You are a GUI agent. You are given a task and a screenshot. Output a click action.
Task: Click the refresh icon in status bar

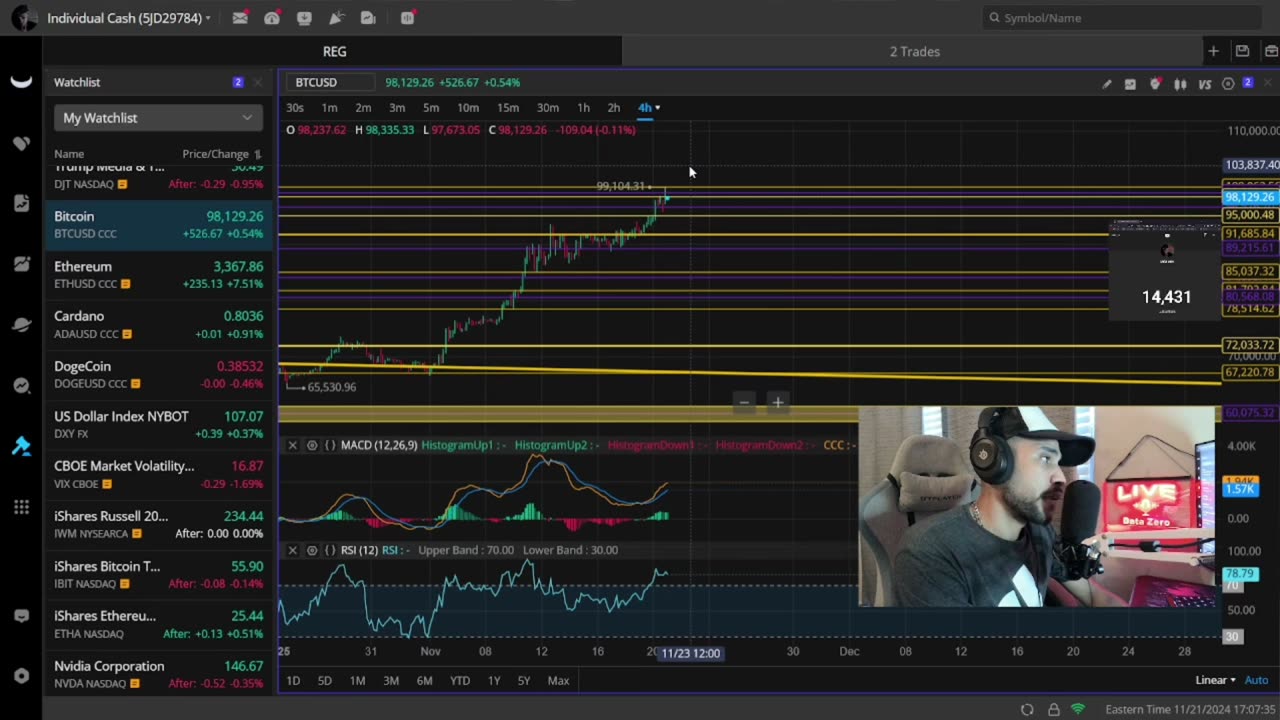pos(1027,709)
